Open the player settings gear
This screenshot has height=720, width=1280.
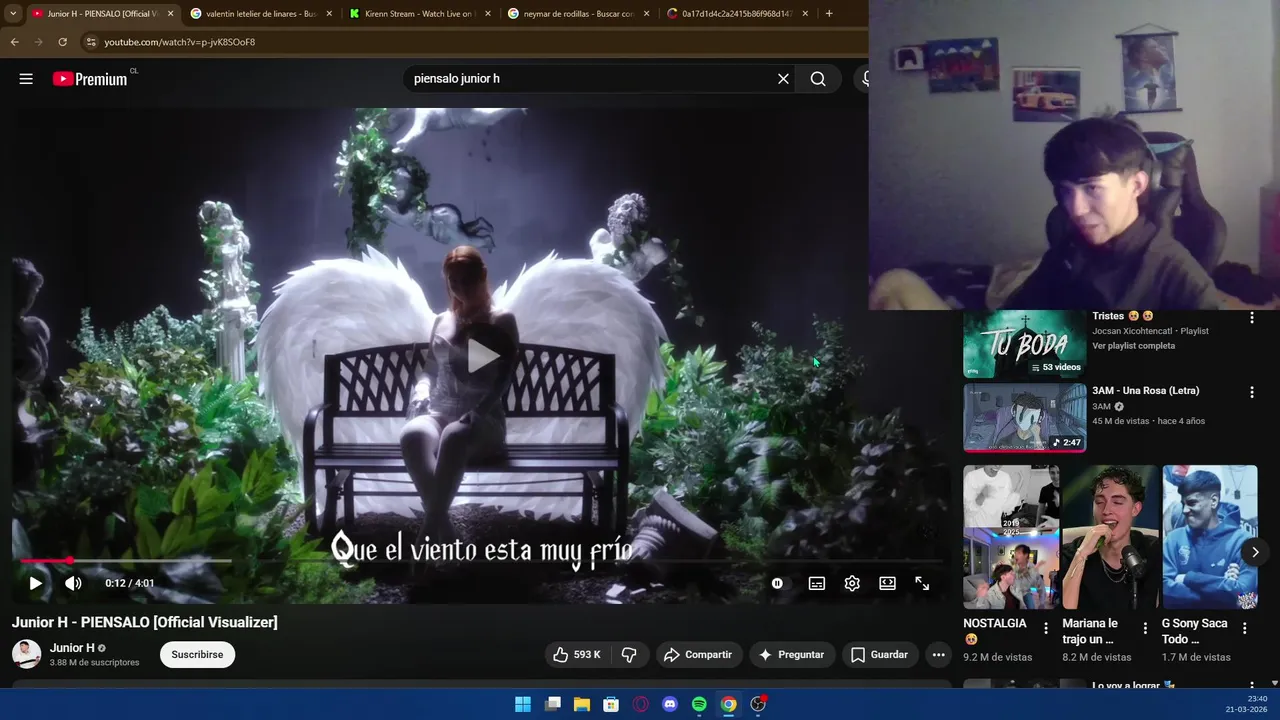click(x=852, y=583)
